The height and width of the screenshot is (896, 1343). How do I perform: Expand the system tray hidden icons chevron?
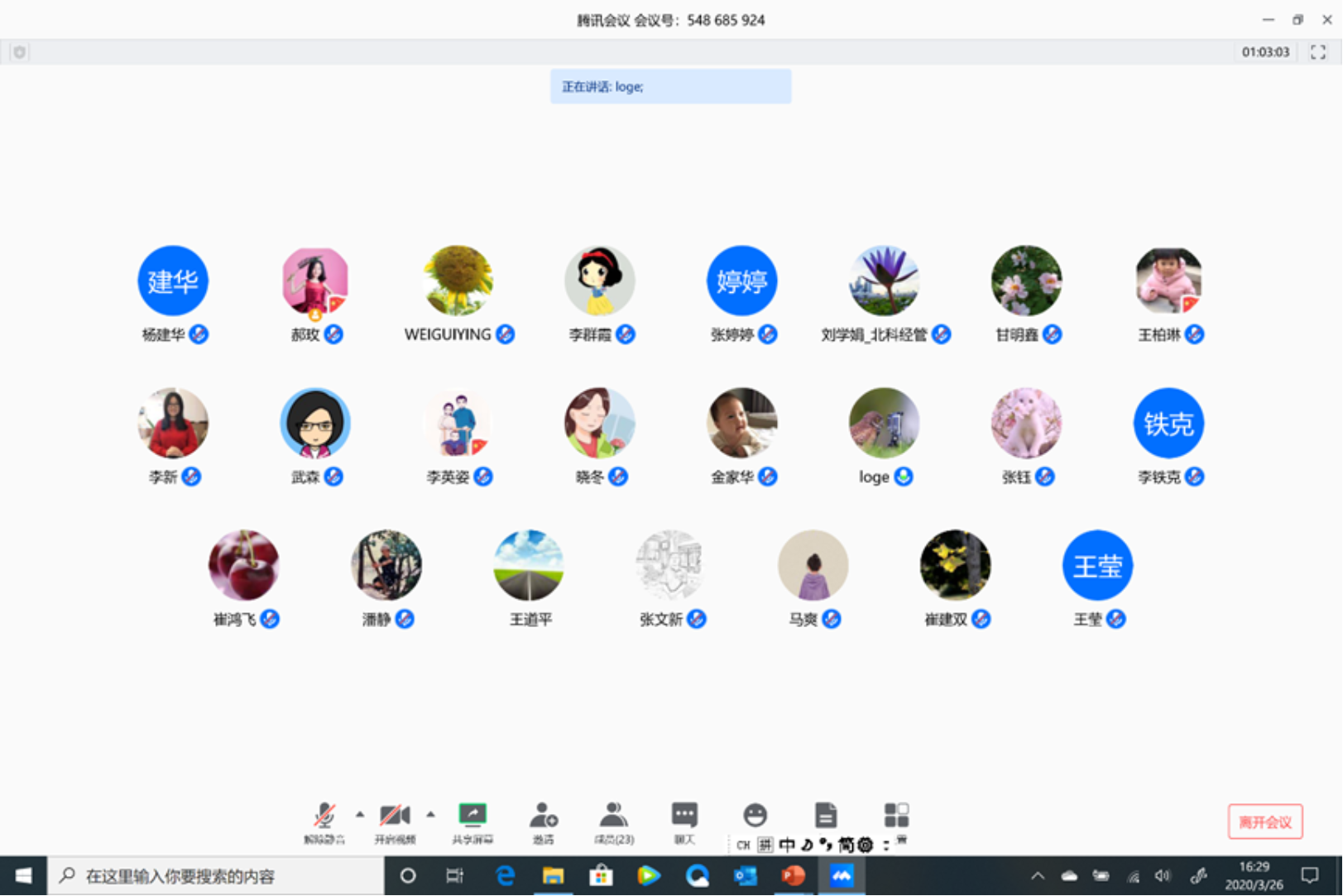click(1038, 875)
